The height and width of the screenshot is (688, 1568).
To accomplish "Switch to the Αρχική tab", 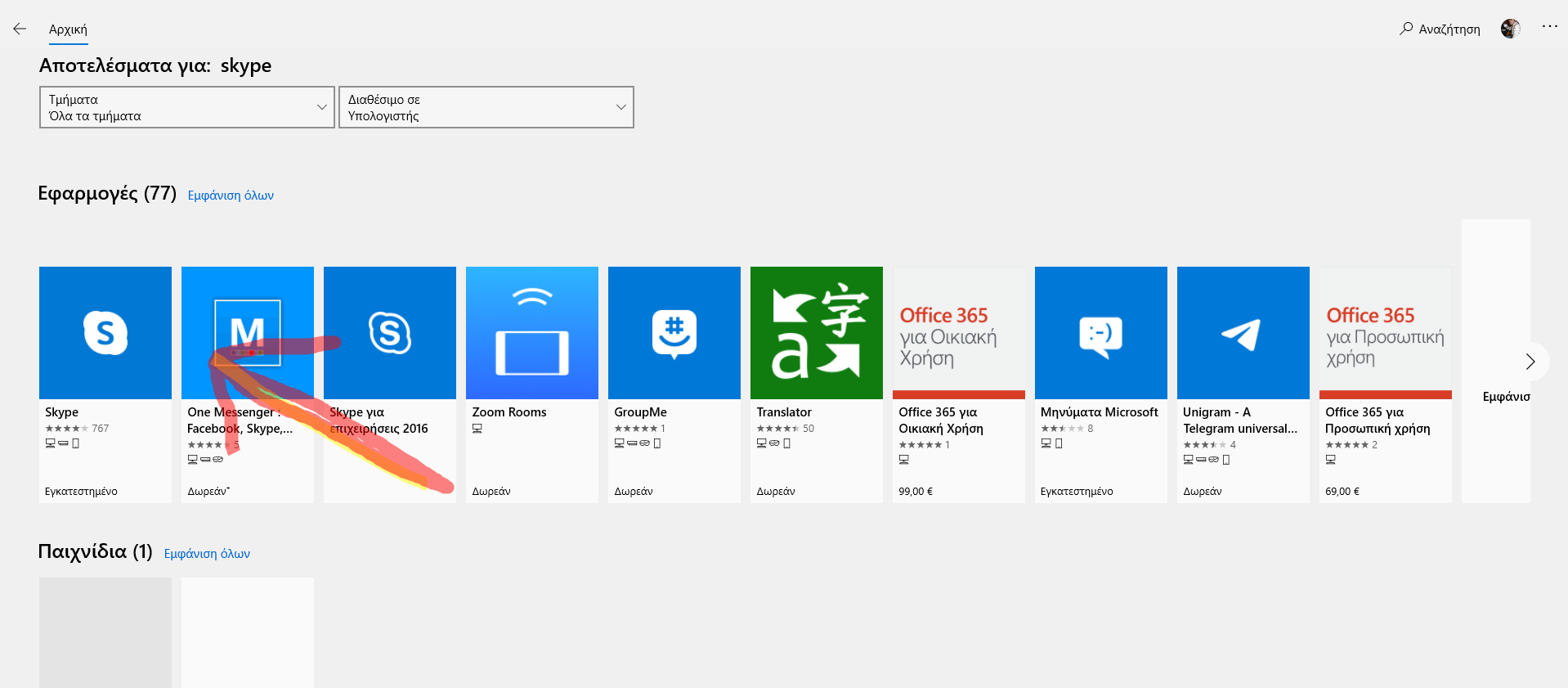I will (x=68, y=29).
